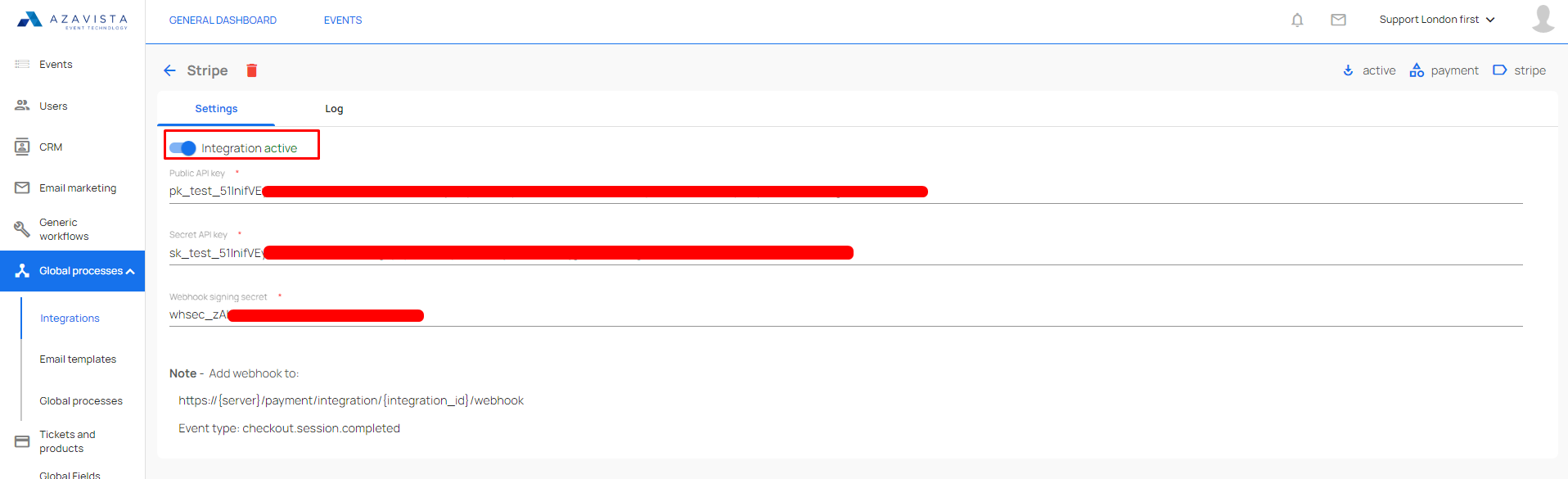This screenshot has width=1568, height=479.
Task: Click the active status download icon
Action: click(x=1348, y=70)
